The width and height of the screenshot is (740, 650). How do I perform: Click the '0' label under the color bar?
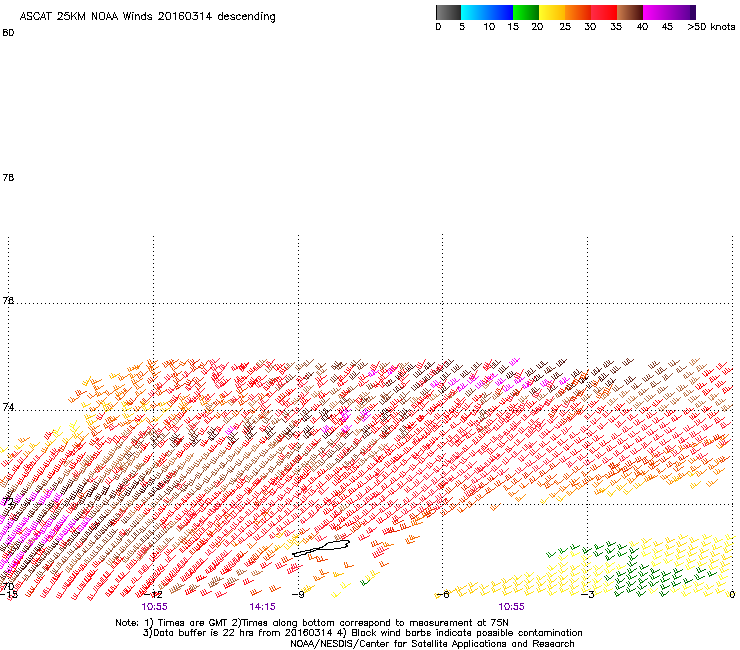click(x=438, y=27)
